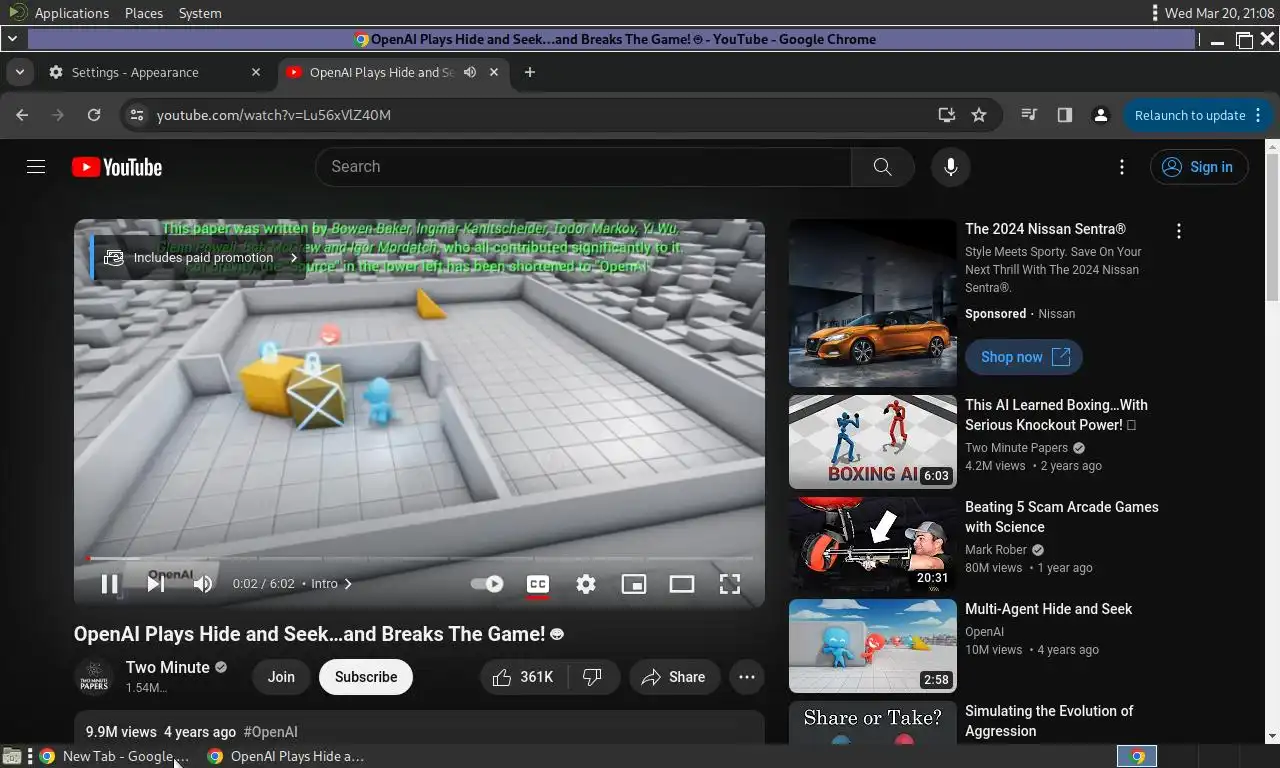Screen dimensions: 1280x768
Task: Click the date and time clock
Action: tap(1220, 13)
